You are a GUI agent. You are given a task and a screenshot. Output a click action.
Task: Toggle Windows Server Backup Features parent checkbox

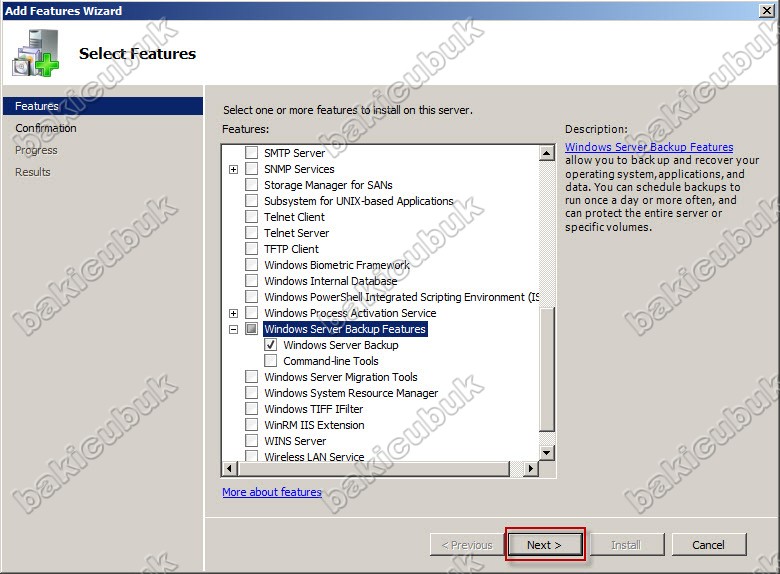click(252, 329)
